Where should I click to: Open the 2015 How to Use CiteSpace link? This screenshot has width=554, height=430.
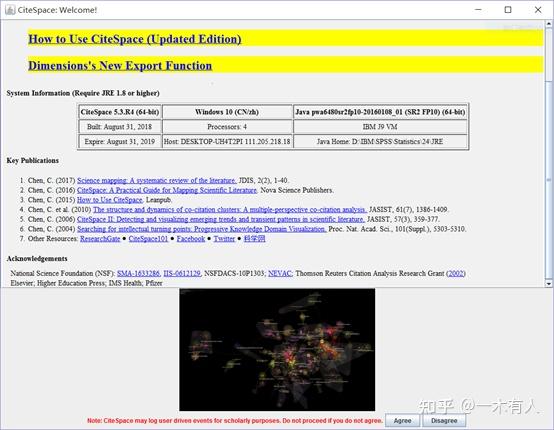[x=110, y=200]
